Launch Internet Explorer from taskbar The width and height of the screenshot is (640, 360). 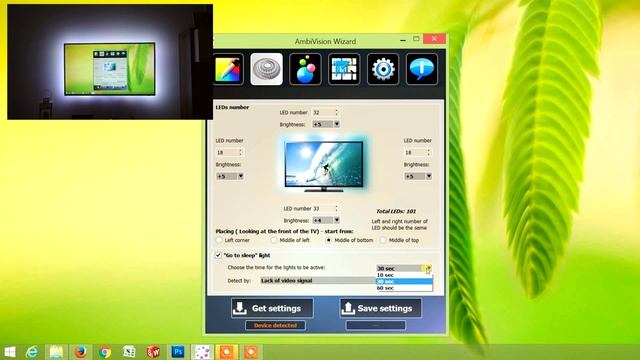pos(32,352)
